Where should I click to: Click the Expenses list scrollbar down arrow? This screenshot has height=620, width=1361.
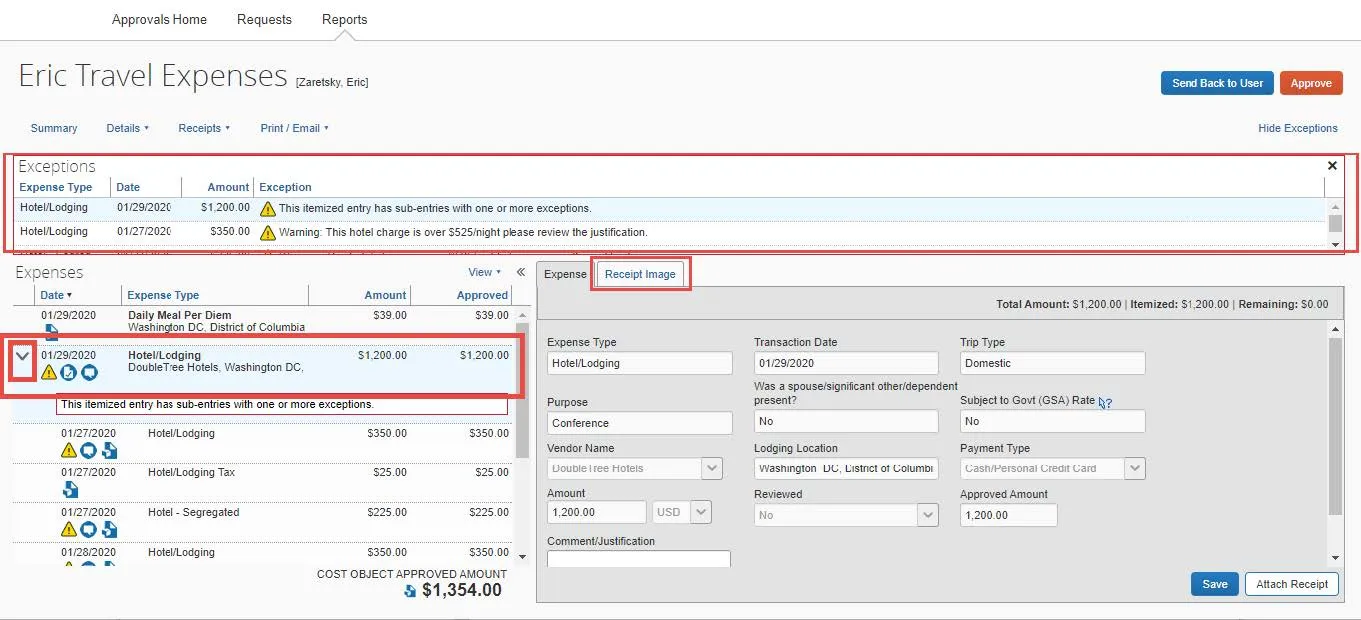(521, 555)
